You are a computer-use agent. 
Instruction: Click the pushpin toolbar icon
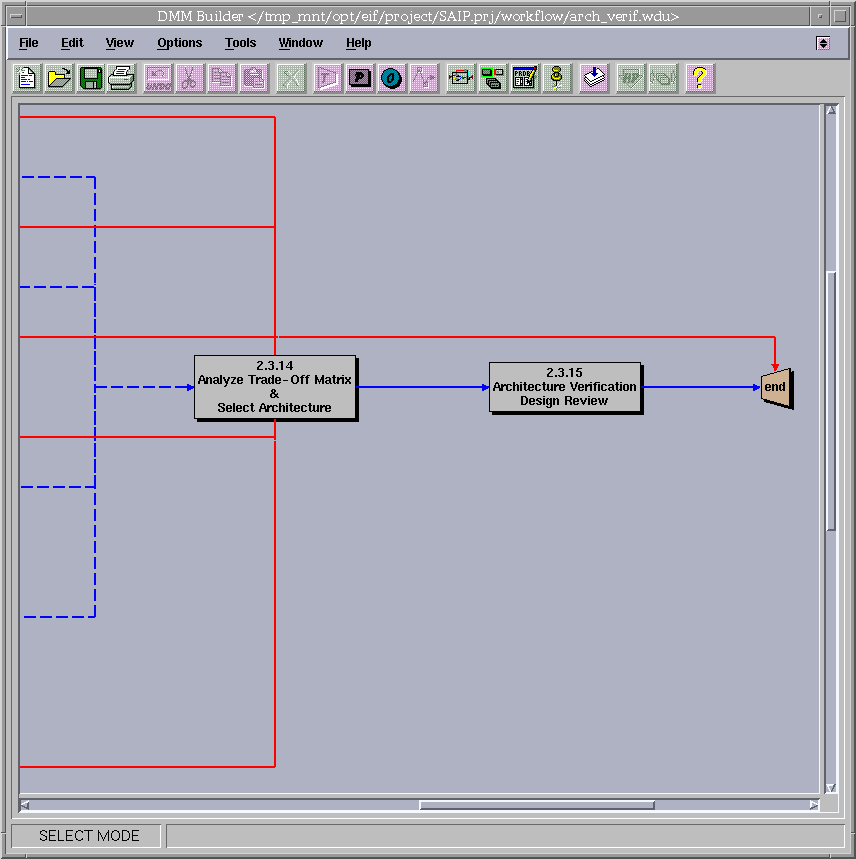557,78
